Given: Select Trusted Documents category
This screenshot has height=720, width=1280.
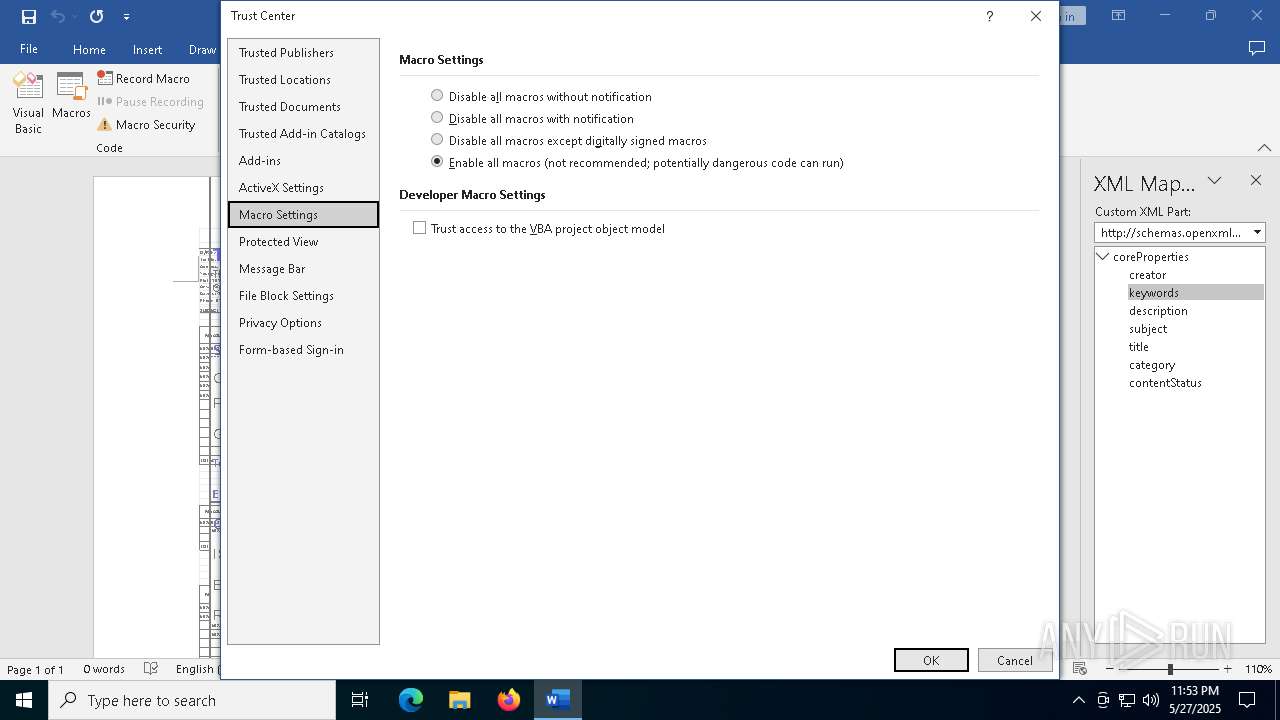Looking at the screenshot, I should click(303, 107).
